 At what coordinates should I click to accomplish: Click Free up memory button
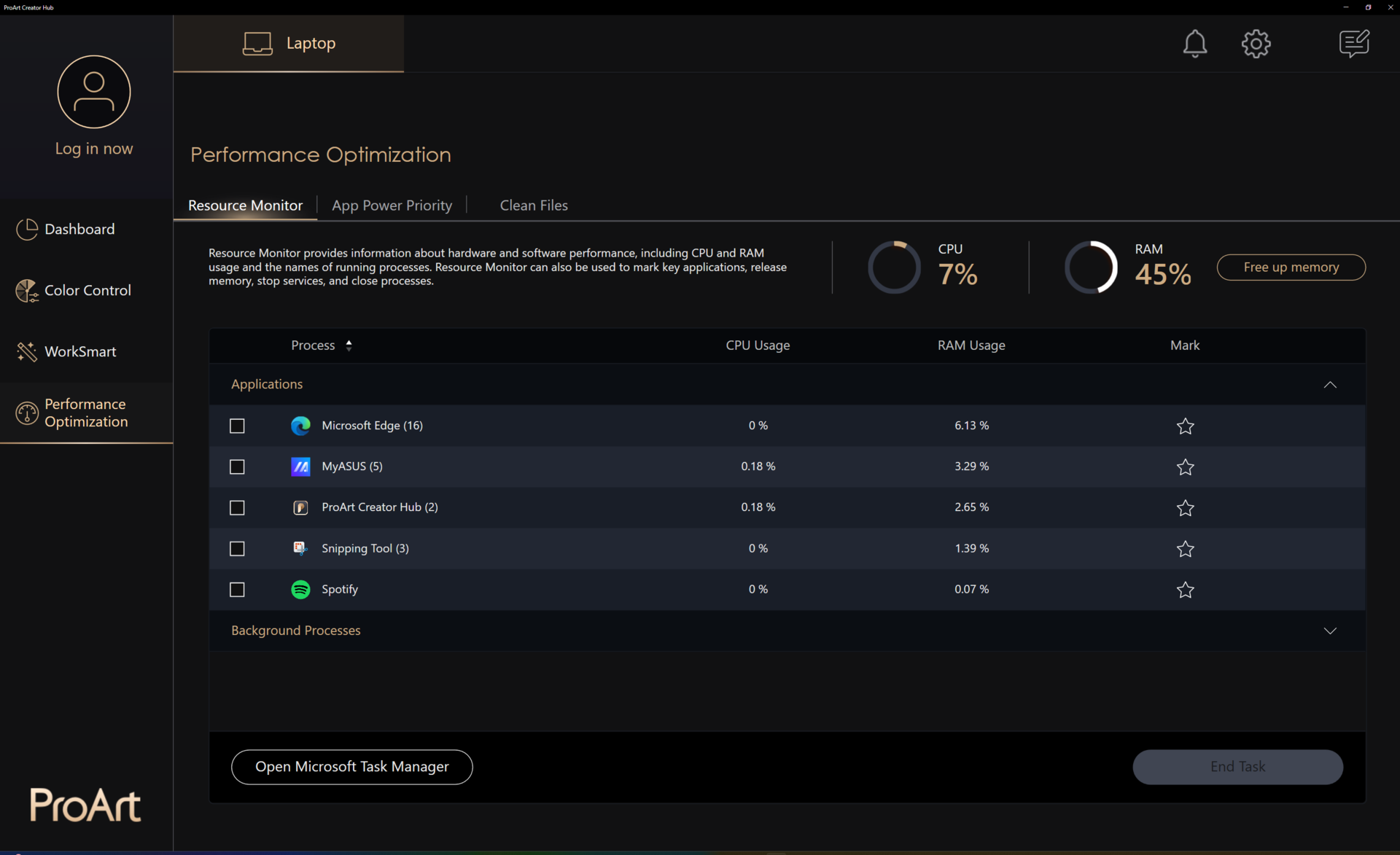[1291, 268]
